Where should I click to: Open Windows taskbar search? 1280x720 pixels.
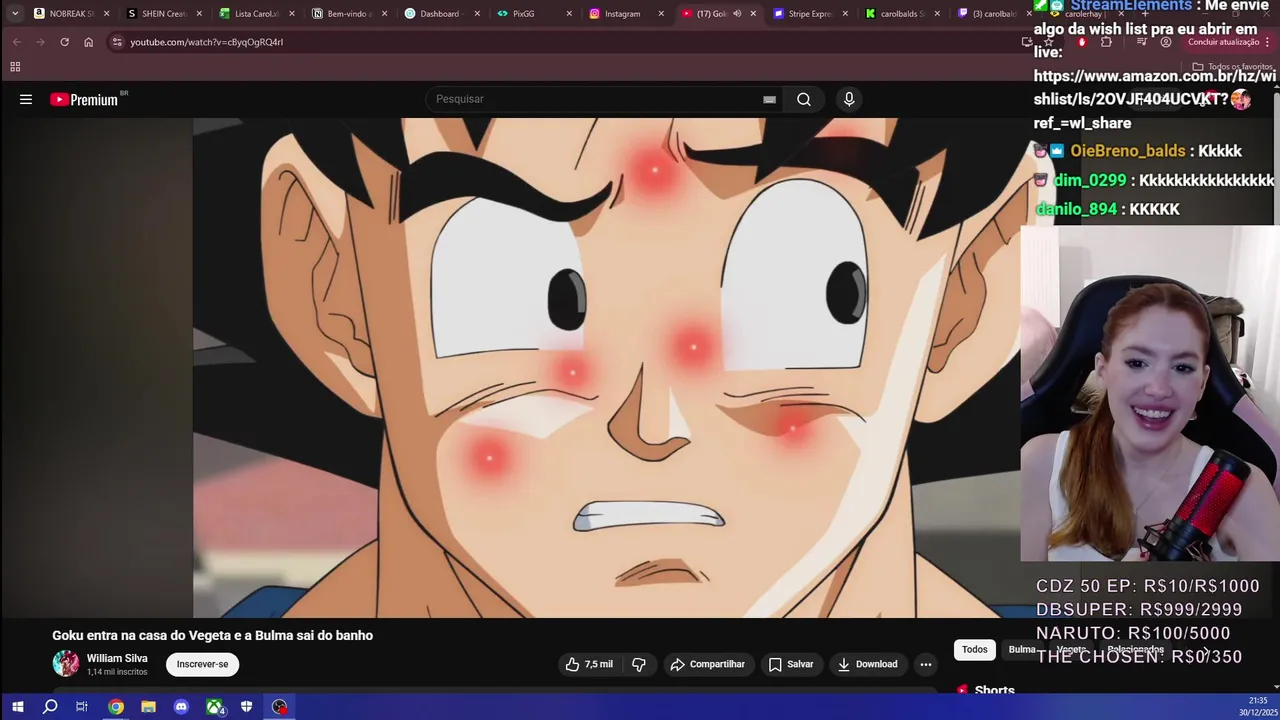pos(50,707)
